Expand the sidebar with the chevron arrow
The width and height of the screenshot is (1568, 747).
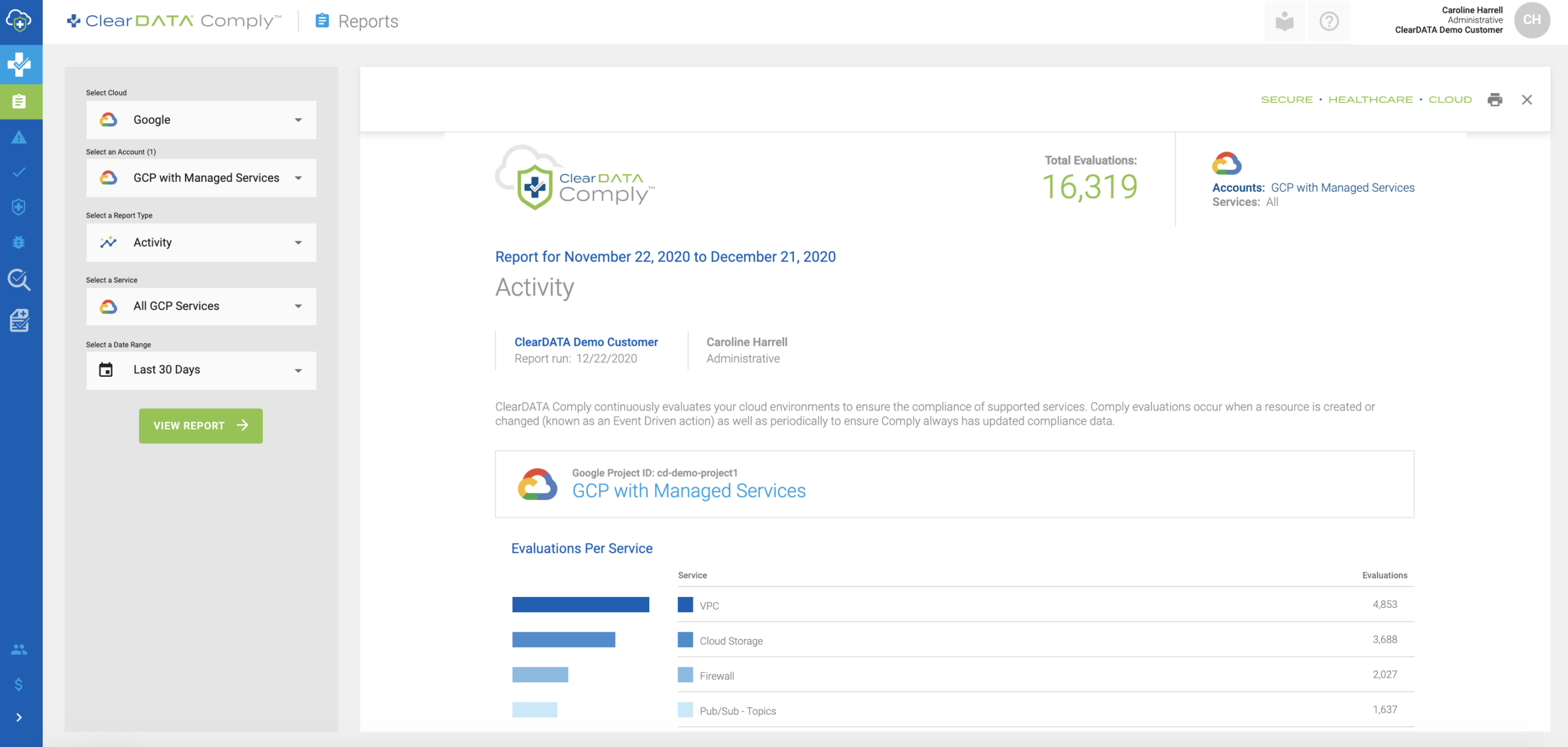pyautogui.click(x=19, y=718)
